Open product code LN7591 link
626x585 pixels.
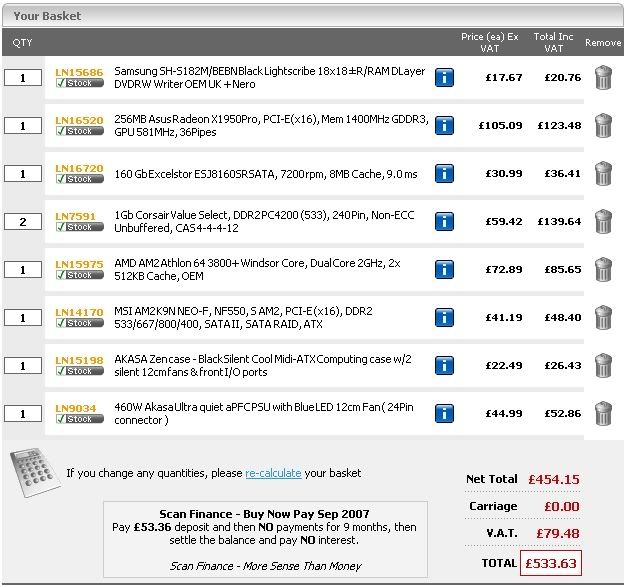[75, 216]
